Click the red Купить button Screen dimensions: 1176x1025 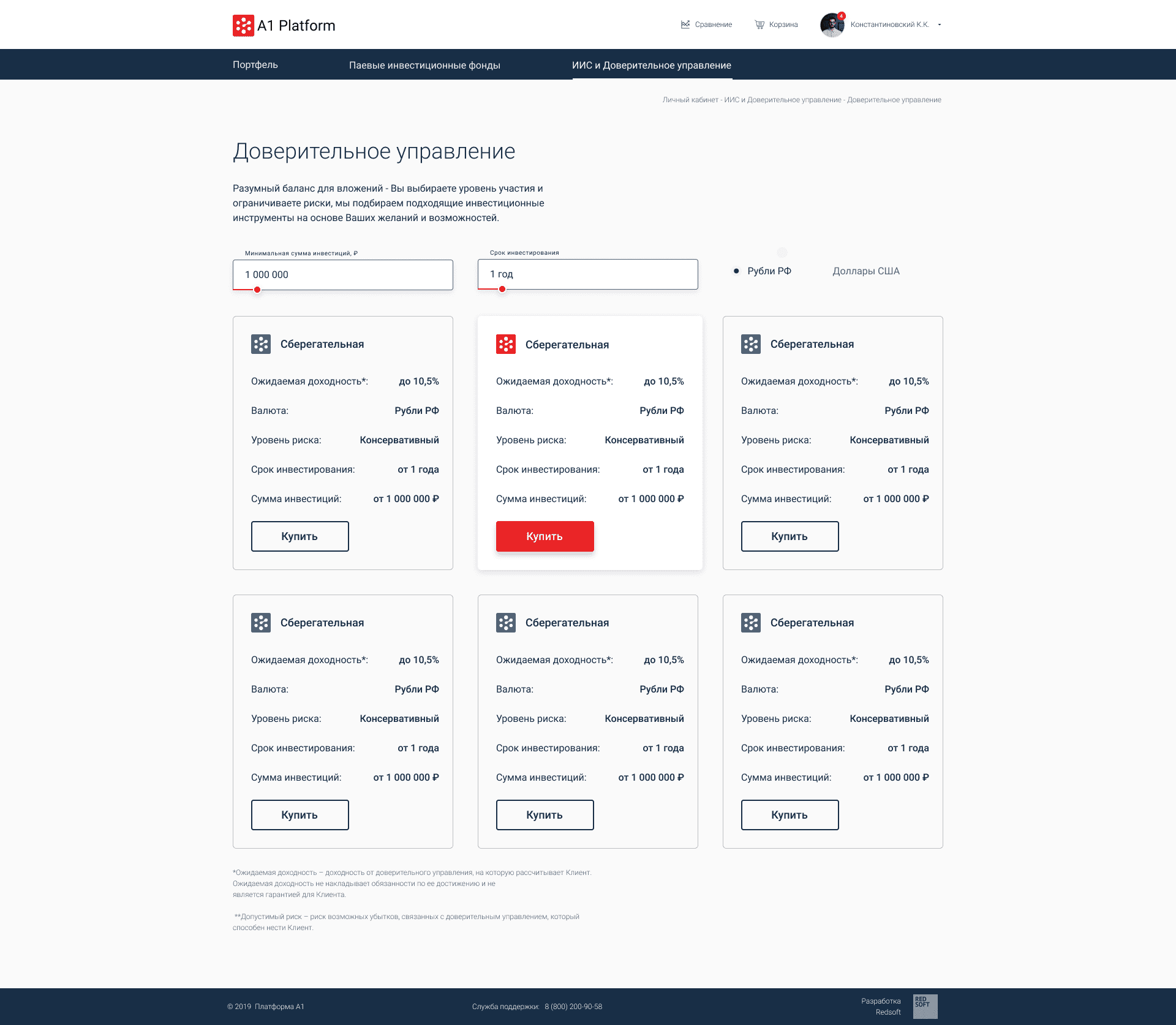point(545,536)
